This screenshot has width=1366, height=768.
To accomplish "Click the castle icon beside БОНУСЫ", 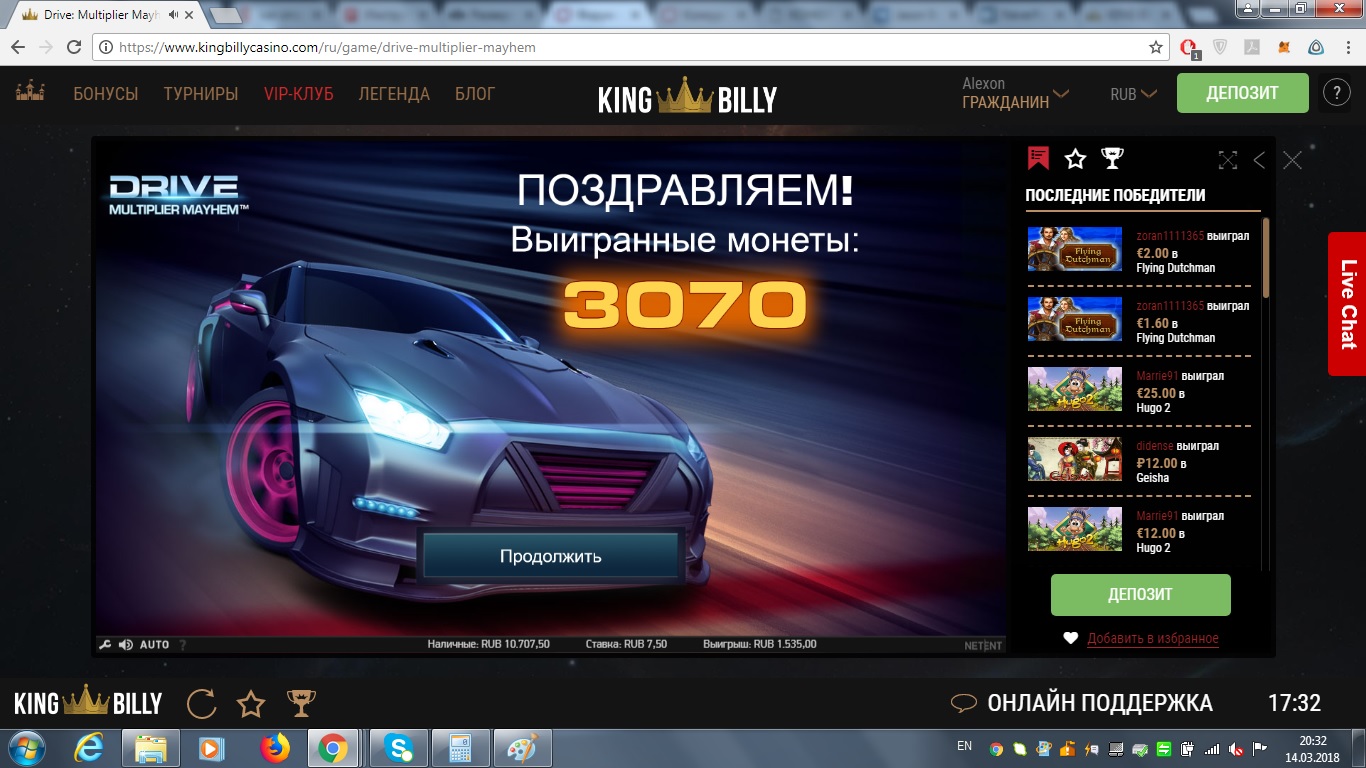I will tap(30, 93).
